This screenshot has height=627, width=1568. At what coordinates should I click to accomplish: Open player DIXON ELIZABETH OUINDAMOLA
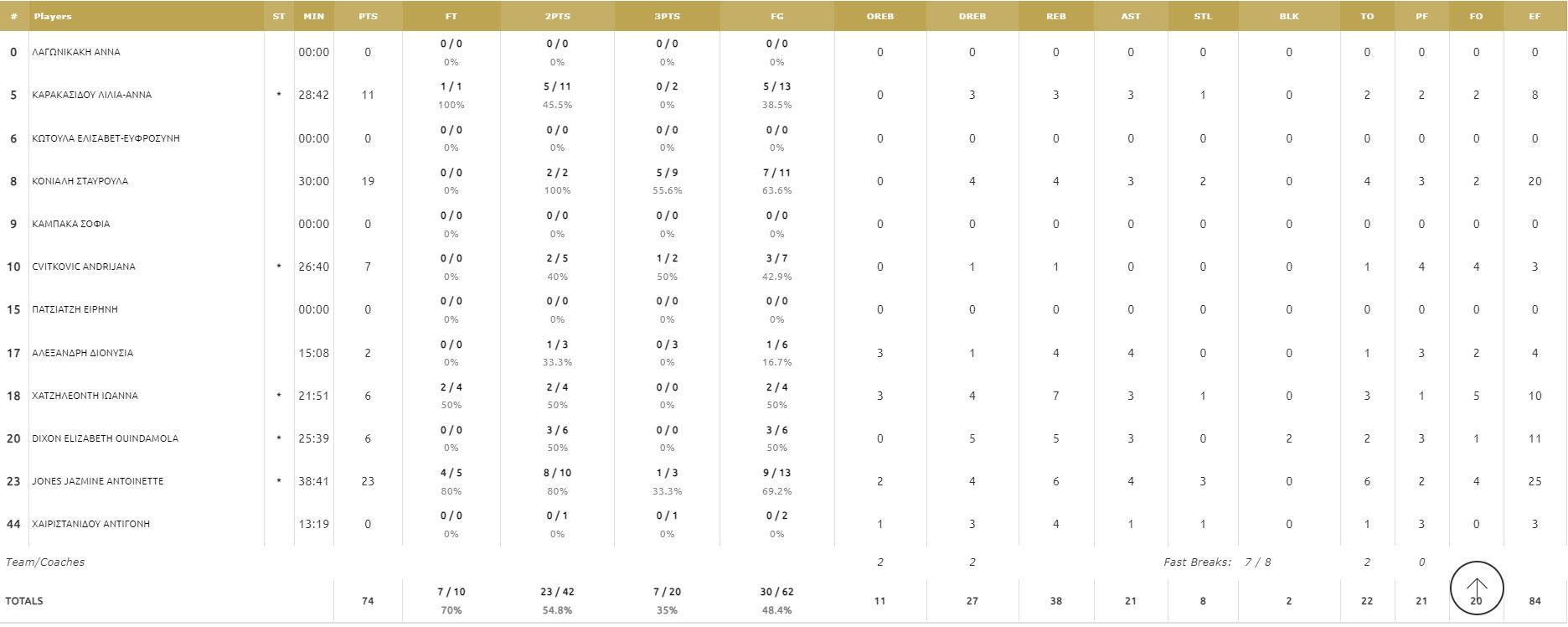(x=105, y=438)
